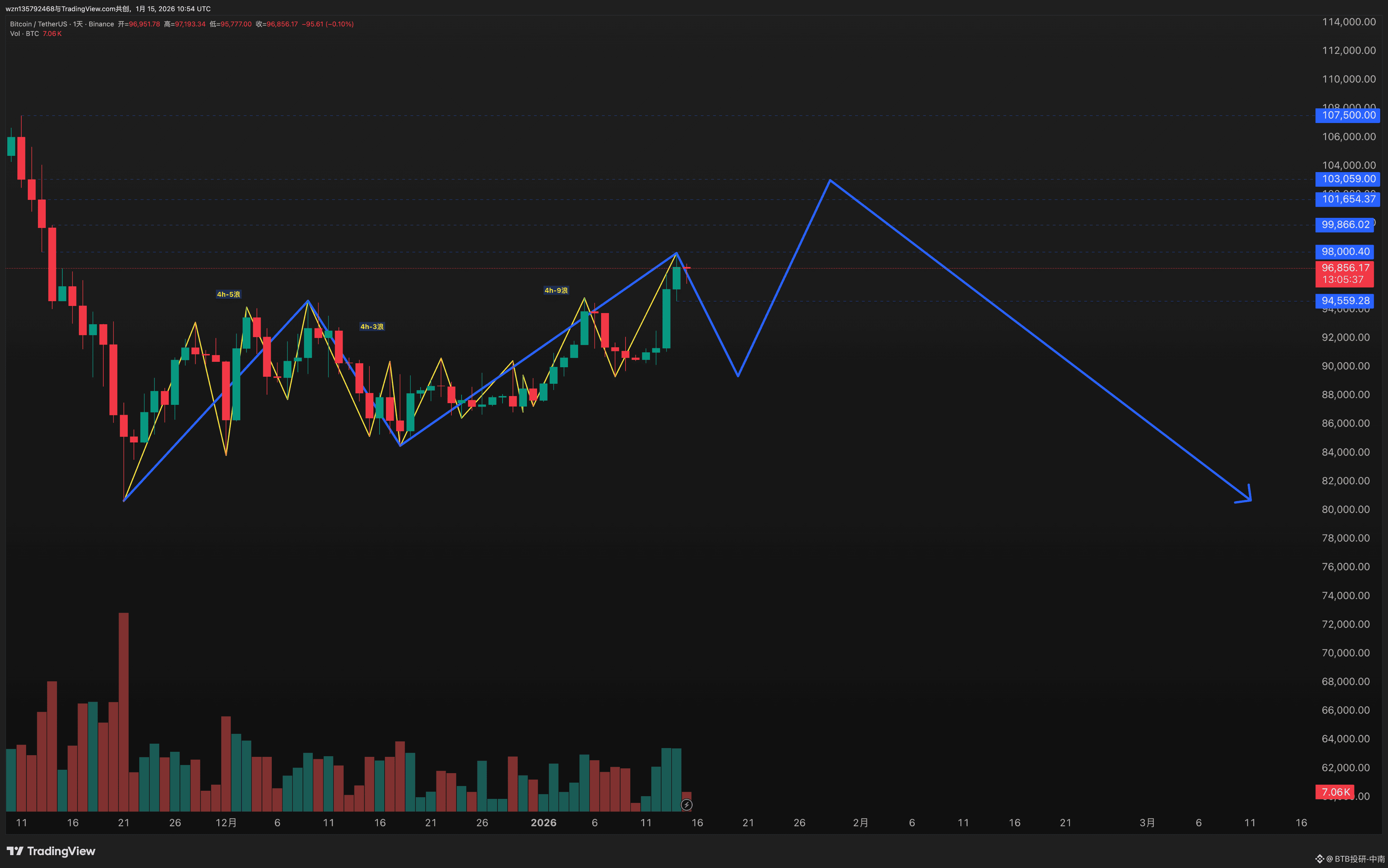Click the Bitcoin / TetherUS symbol title
Image resolution: width=1388 pixels, height=868 pixels.
pos(38,24)
